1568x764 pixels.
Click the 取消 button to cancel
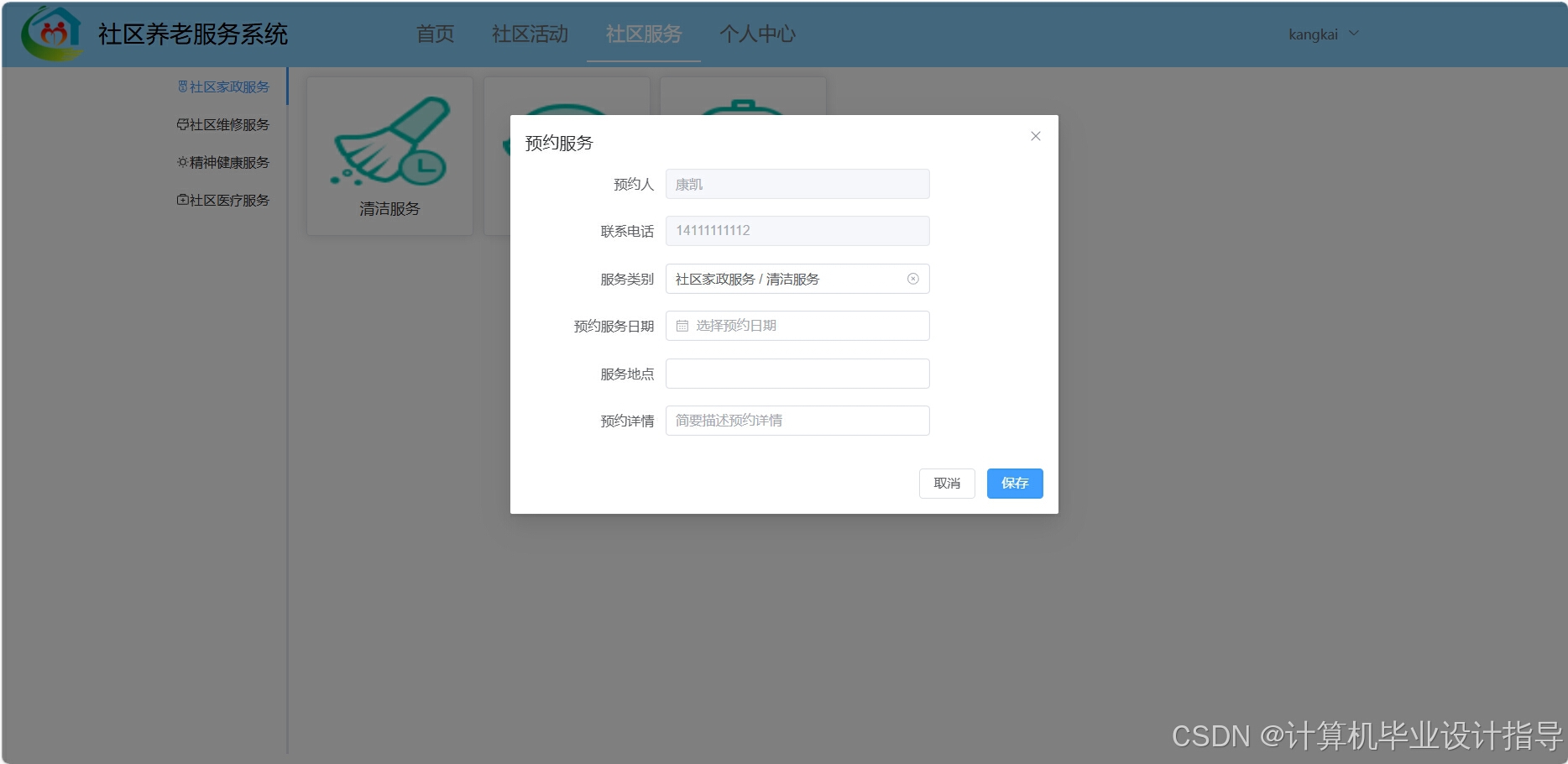click(947, 484)
